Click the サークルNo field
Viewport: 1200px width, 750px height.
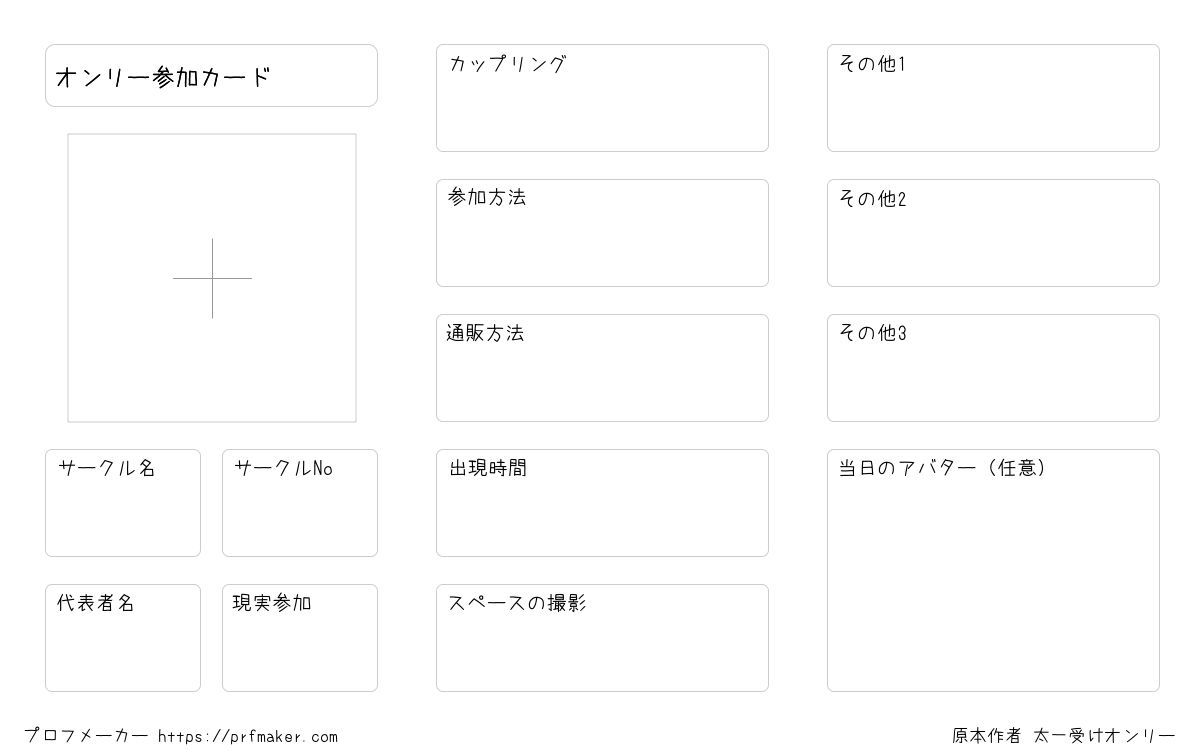pos(300,503)
